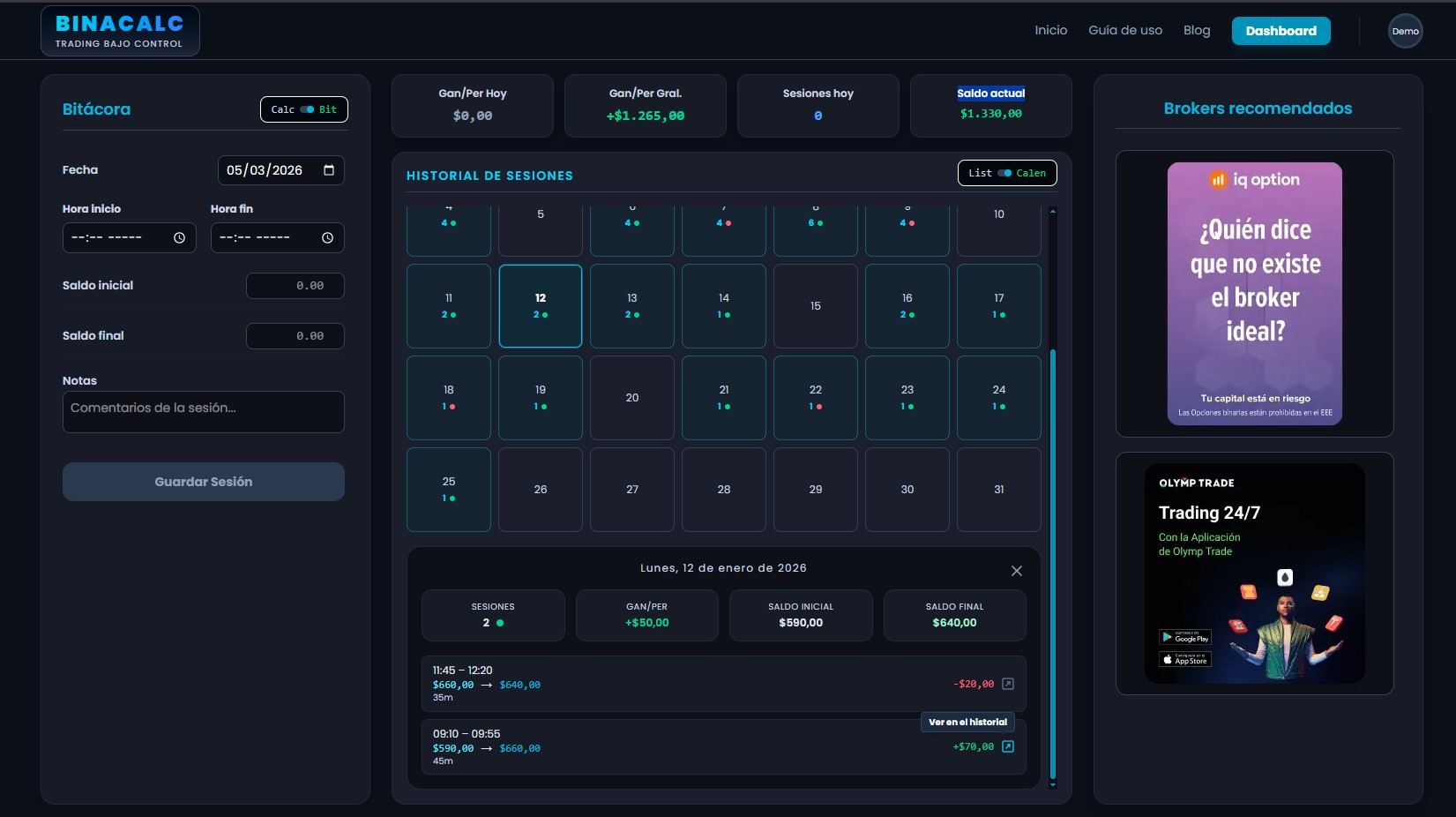Click the Hora fin clock icon
Screen dimensions: 1456x817
pyautogui.click(x=327, y=238)
